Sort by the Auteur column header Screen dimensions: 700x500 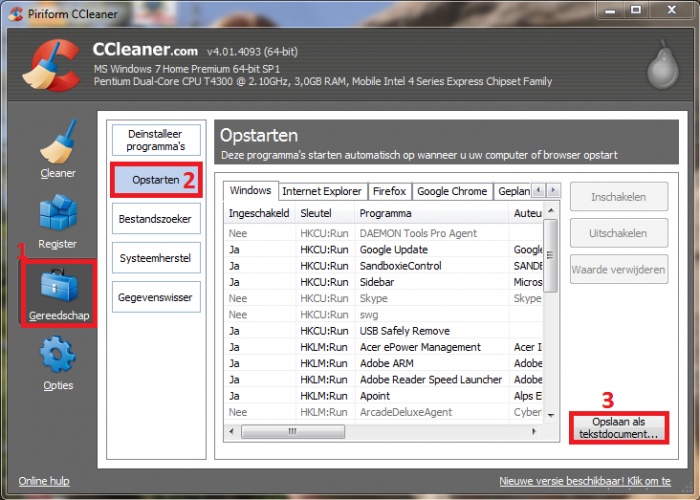pos(526,213)
